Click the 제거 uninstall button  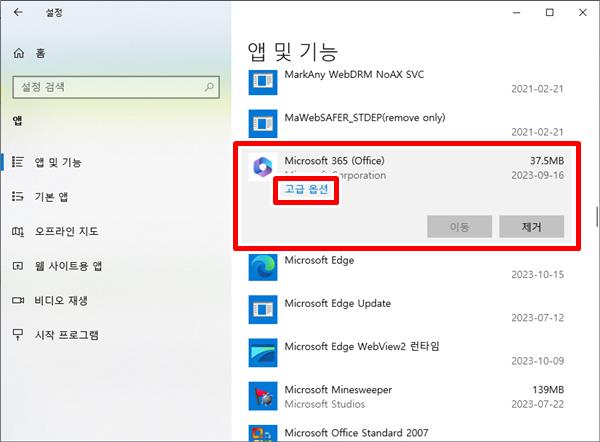(532, 227)
